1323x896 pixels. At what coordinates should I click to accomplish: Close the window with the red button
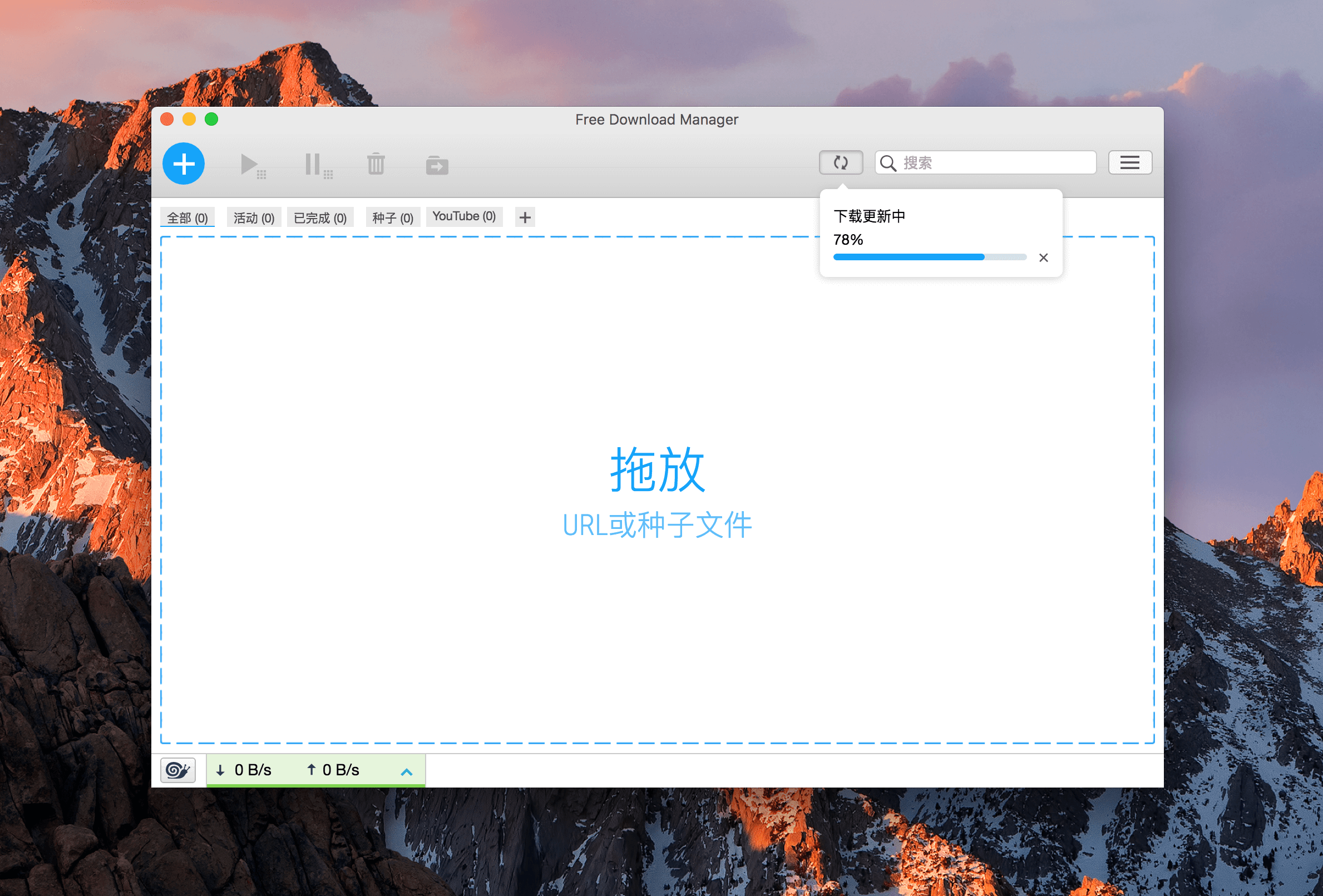(167, 119)
